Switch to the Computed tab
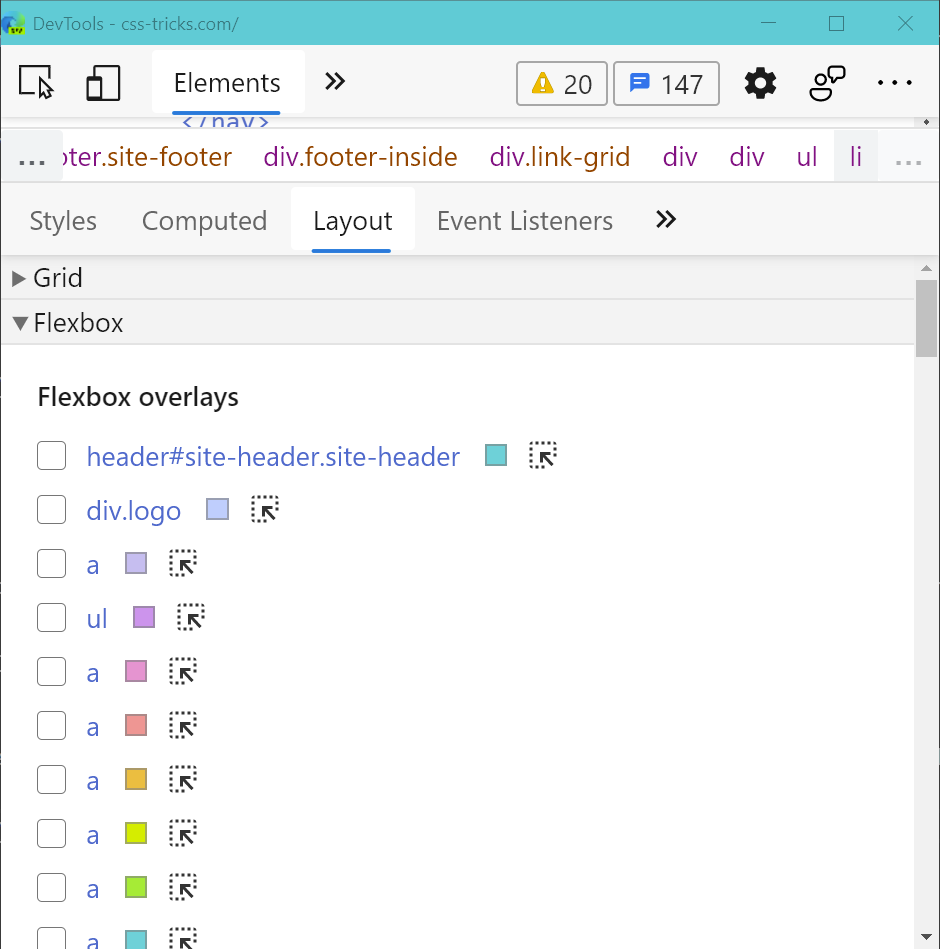The width and height of the screenshot is (940, 949). click(204, 221)
